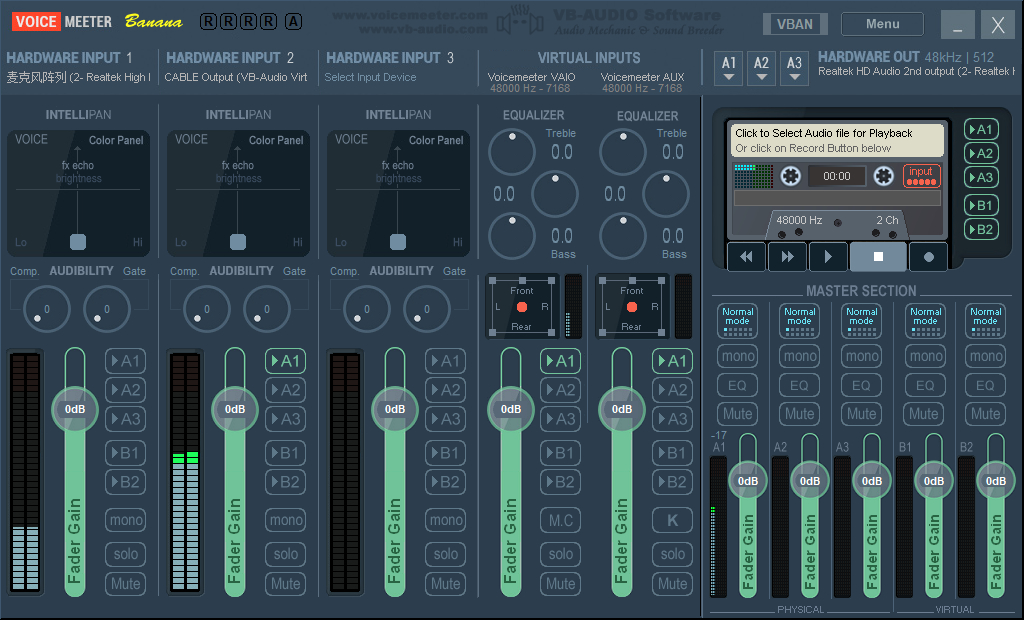Route recorder playback to B1
1024x620 pixels.
[x=981, y=205]
